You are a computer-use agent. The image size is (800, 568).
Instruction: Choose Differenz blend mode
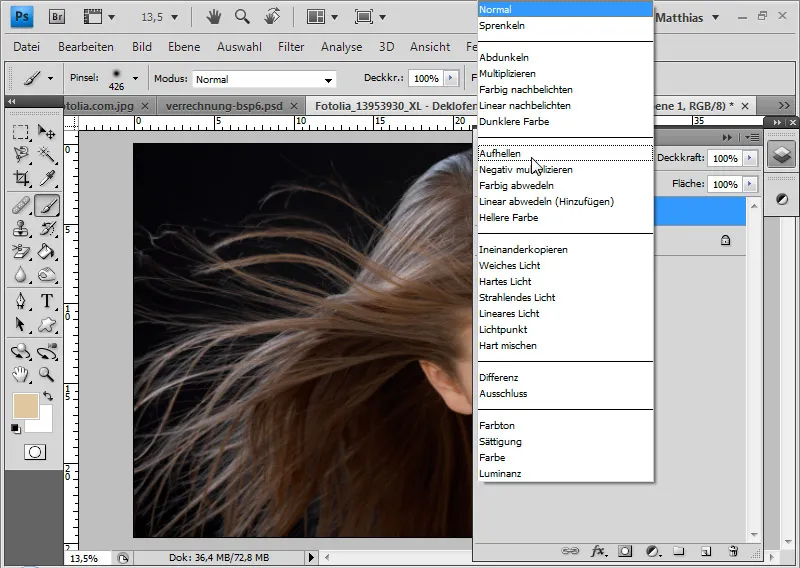pyautogui.click(x=565, y=378)
